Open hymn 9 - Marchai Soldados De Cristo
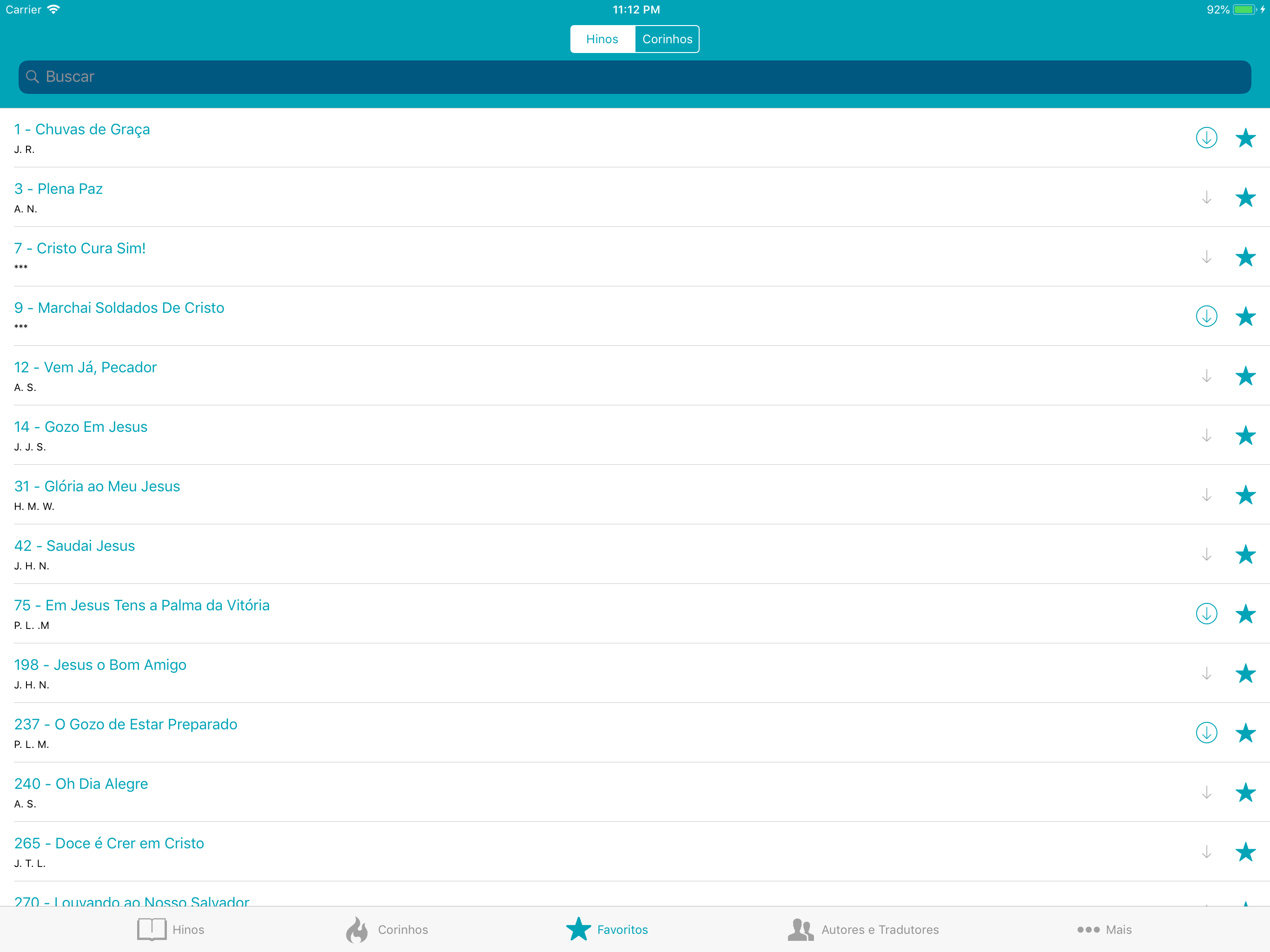Viewport: 1270px width, 952px height. tap(635, 316)
